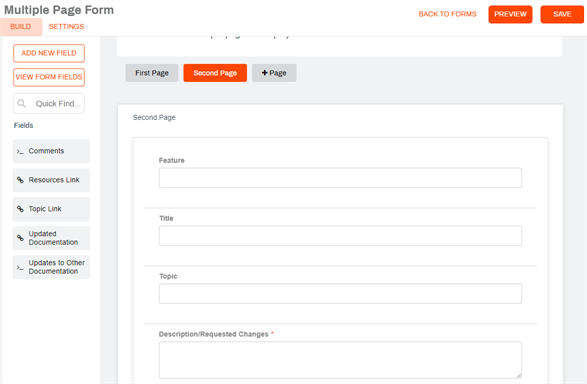Click into the Title input field

[340, 236]
